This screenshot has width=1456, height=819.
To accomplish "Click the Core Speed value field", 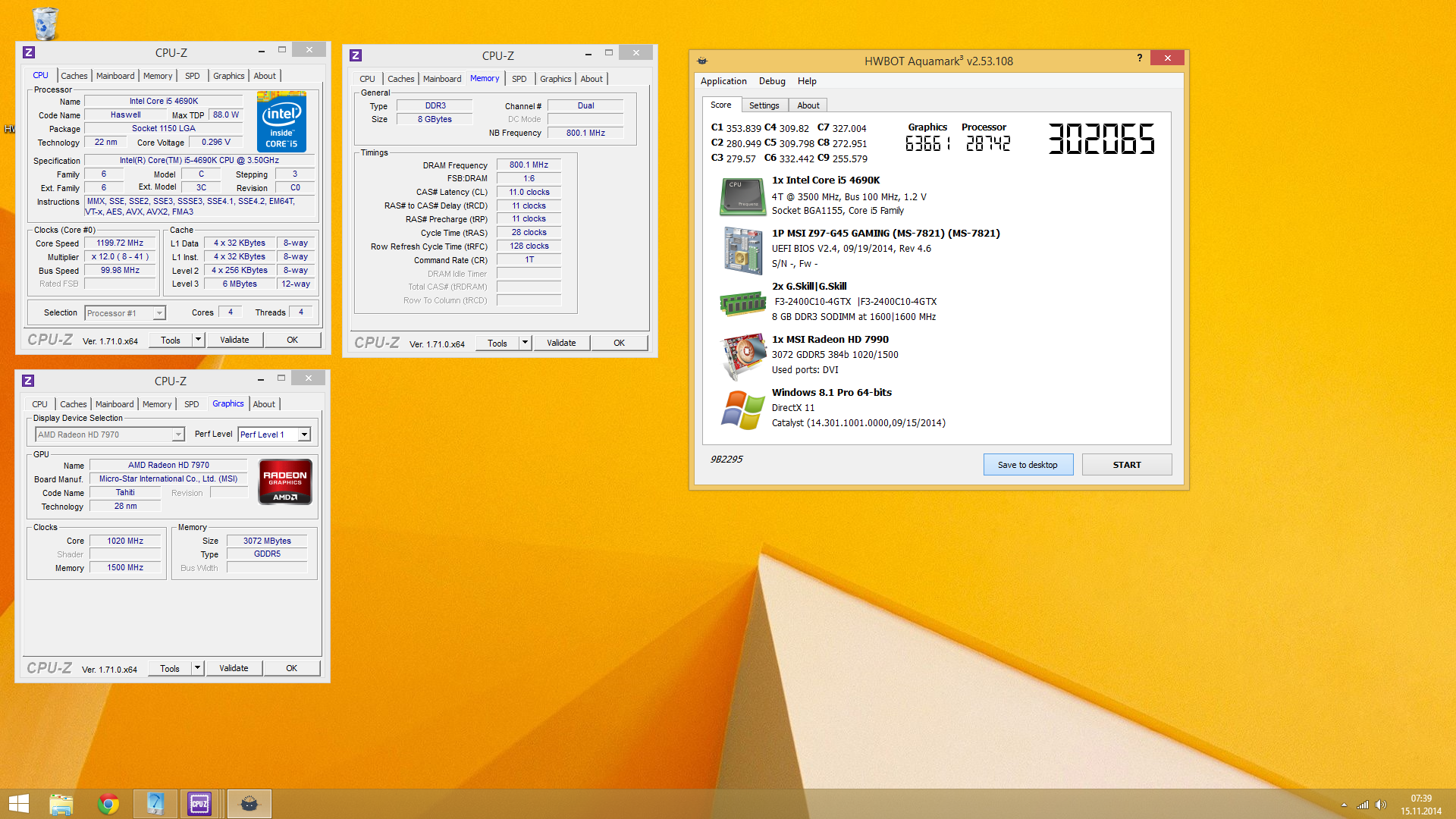I will click(x=120, y=243).
